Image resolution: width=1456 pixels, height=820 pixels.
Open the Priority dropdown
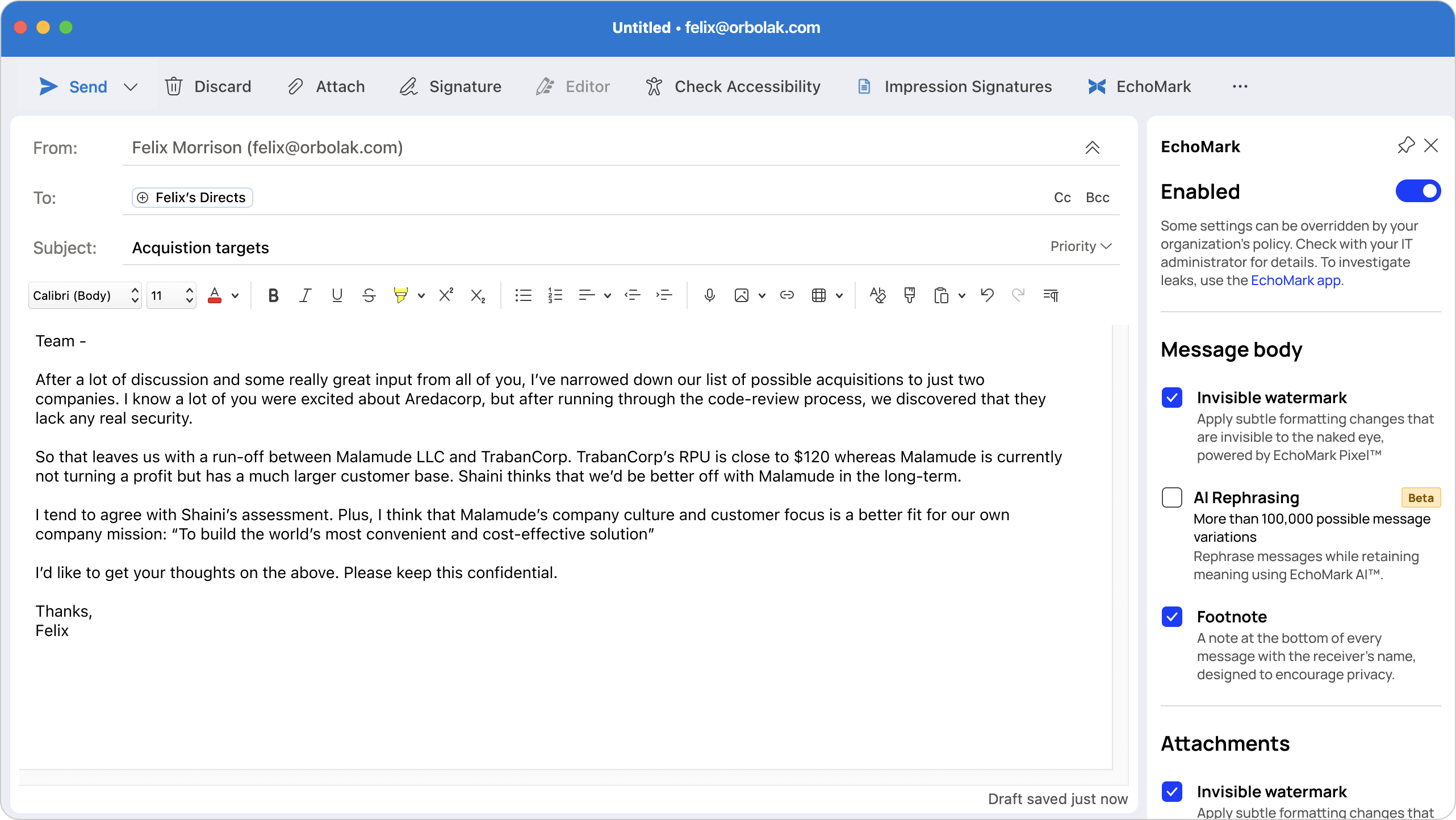pyautogui.click(x=1080, y=246)
